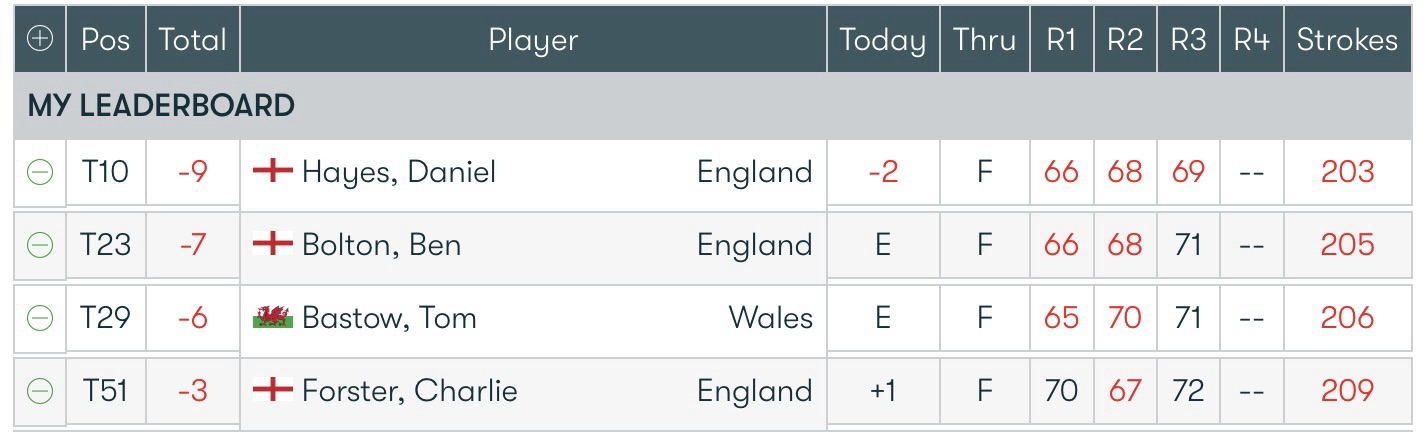The width and height of the screenshot is (1423, 432).
Task: Click the Strokes column header
Action: tap(1347, 40)
